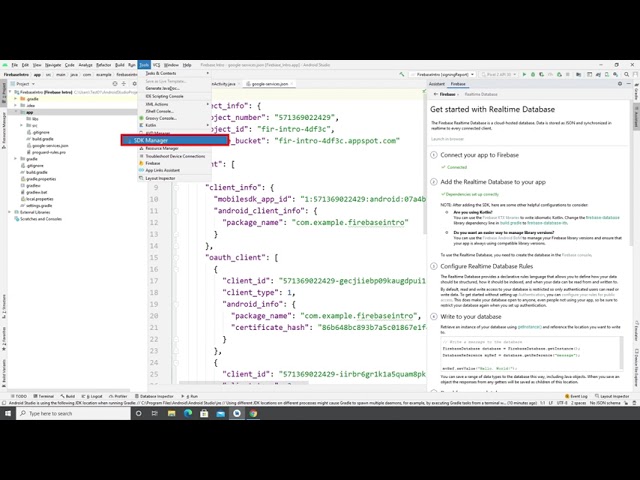
Task: Open File Explorer from the taskbar
Action: pyautogui.click(x=171, y=413)
